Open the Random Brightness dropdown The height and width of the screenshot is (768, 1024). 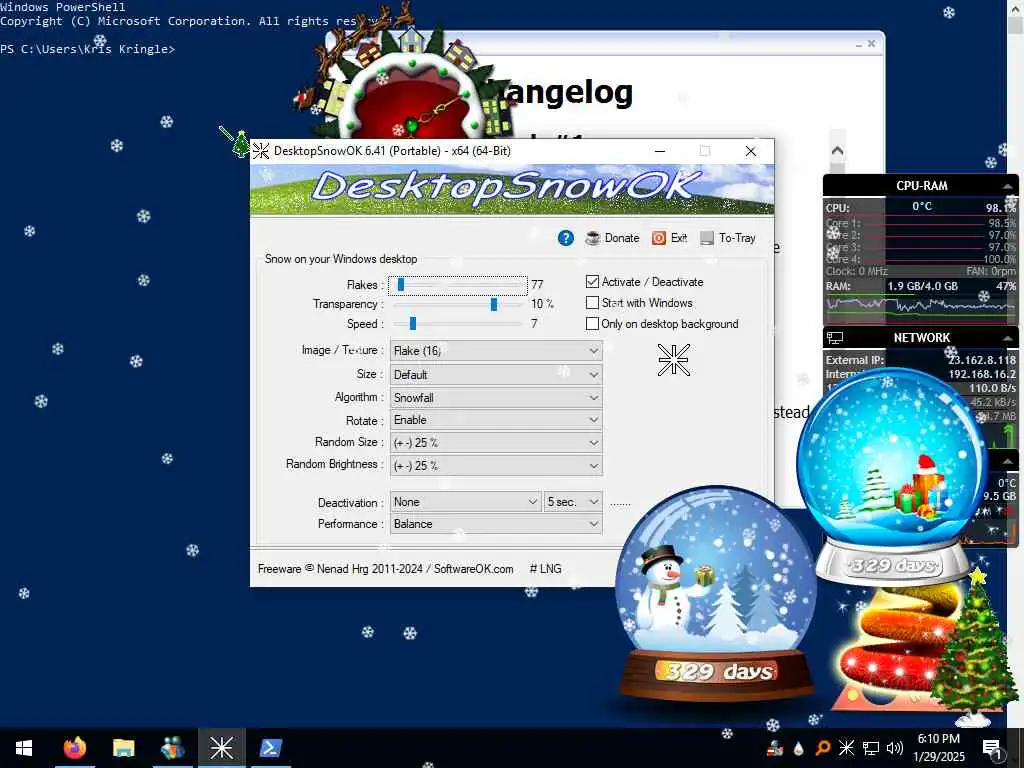point(496,466)
